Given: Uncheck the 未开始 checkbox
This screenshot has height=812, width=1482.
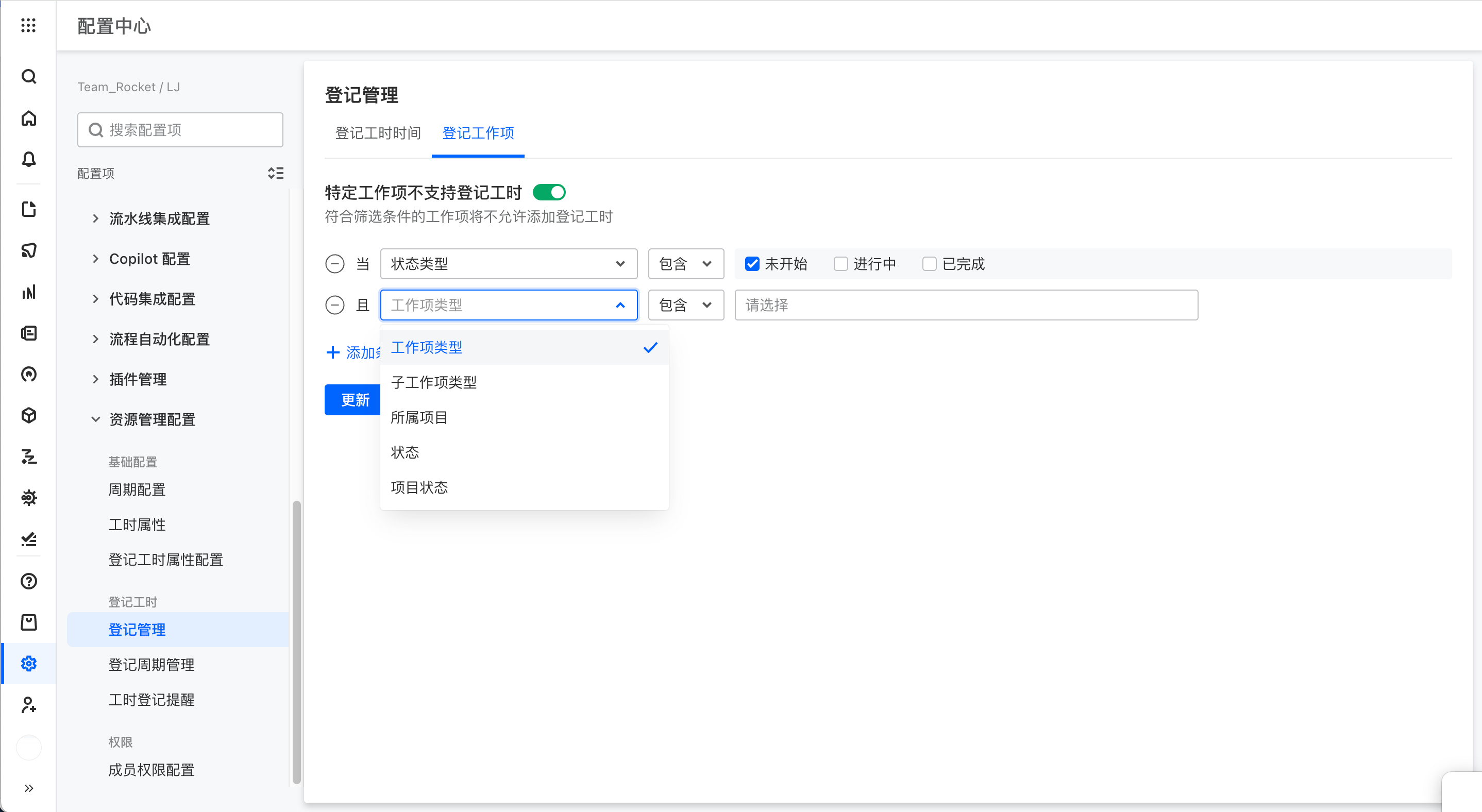Looking at the screenshot, I should tap(752, 264).
